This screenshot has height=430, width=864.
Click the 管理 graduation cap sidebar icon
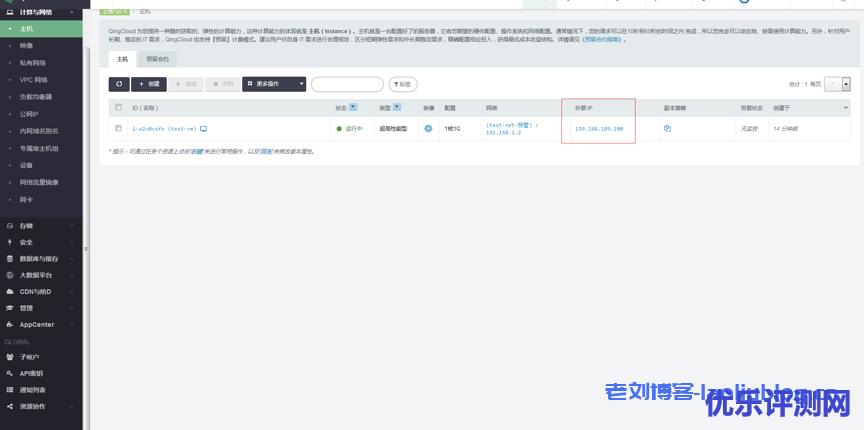(x=9, y=308)
